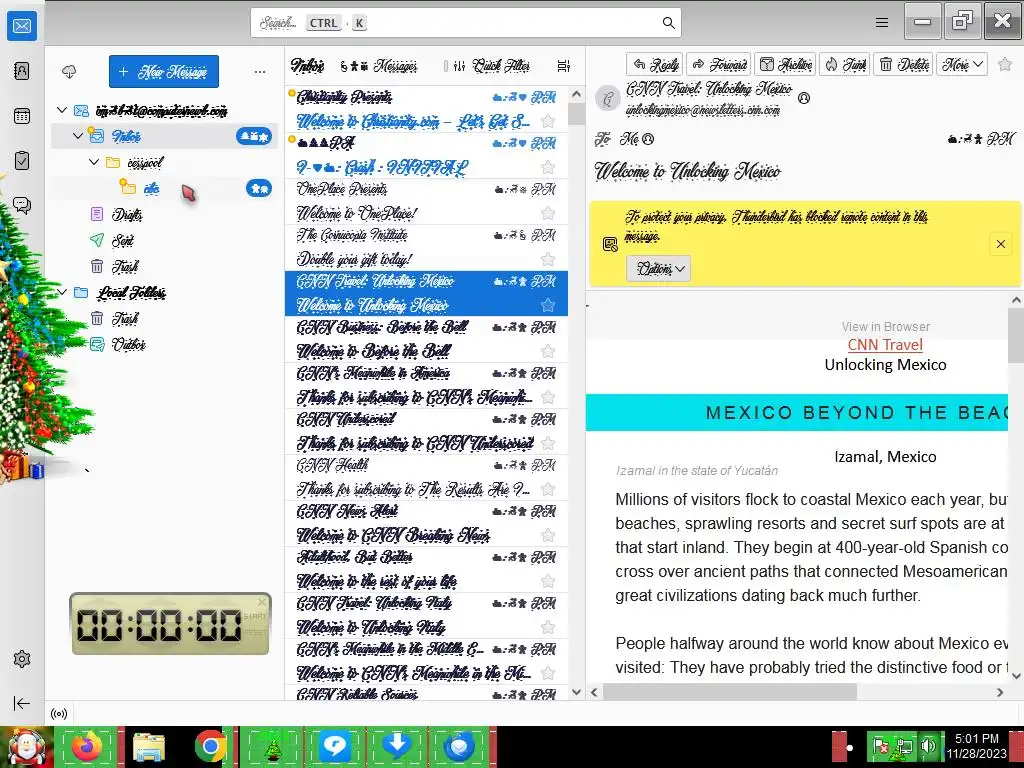
Task: Click the search magnifier icon
Action: click(668, 23)
